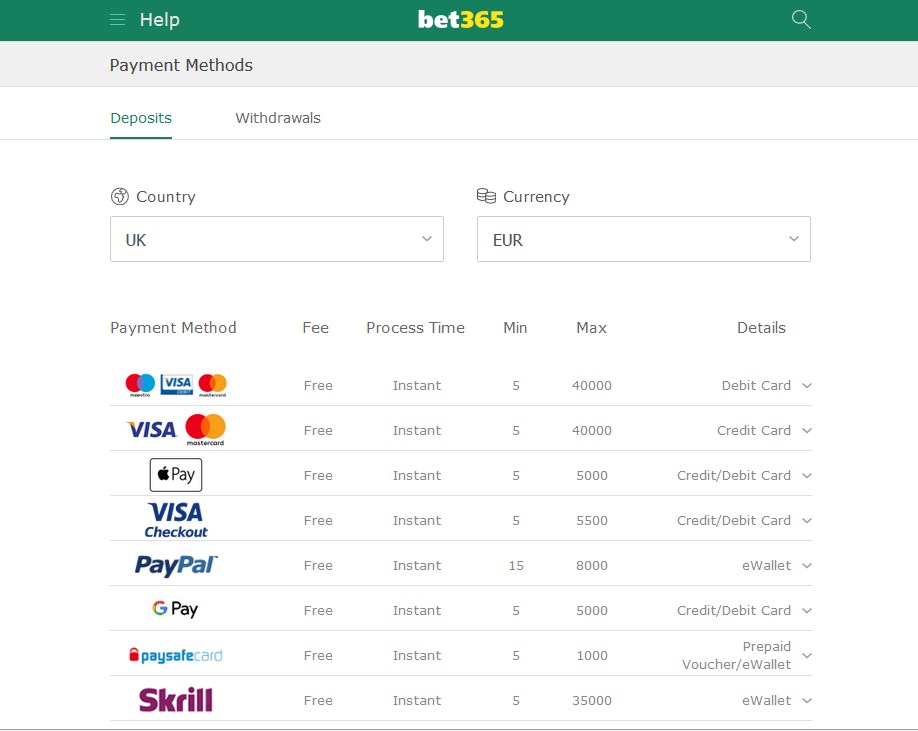Click the PayPal logo

tap(176, 565)
